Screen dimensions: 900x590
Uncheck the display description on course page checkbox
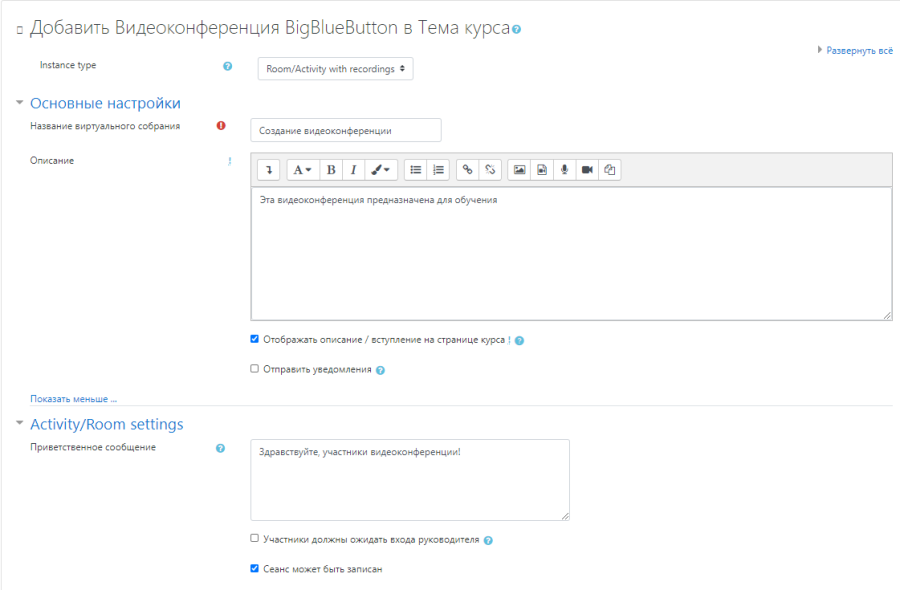(x=255, y=339)
